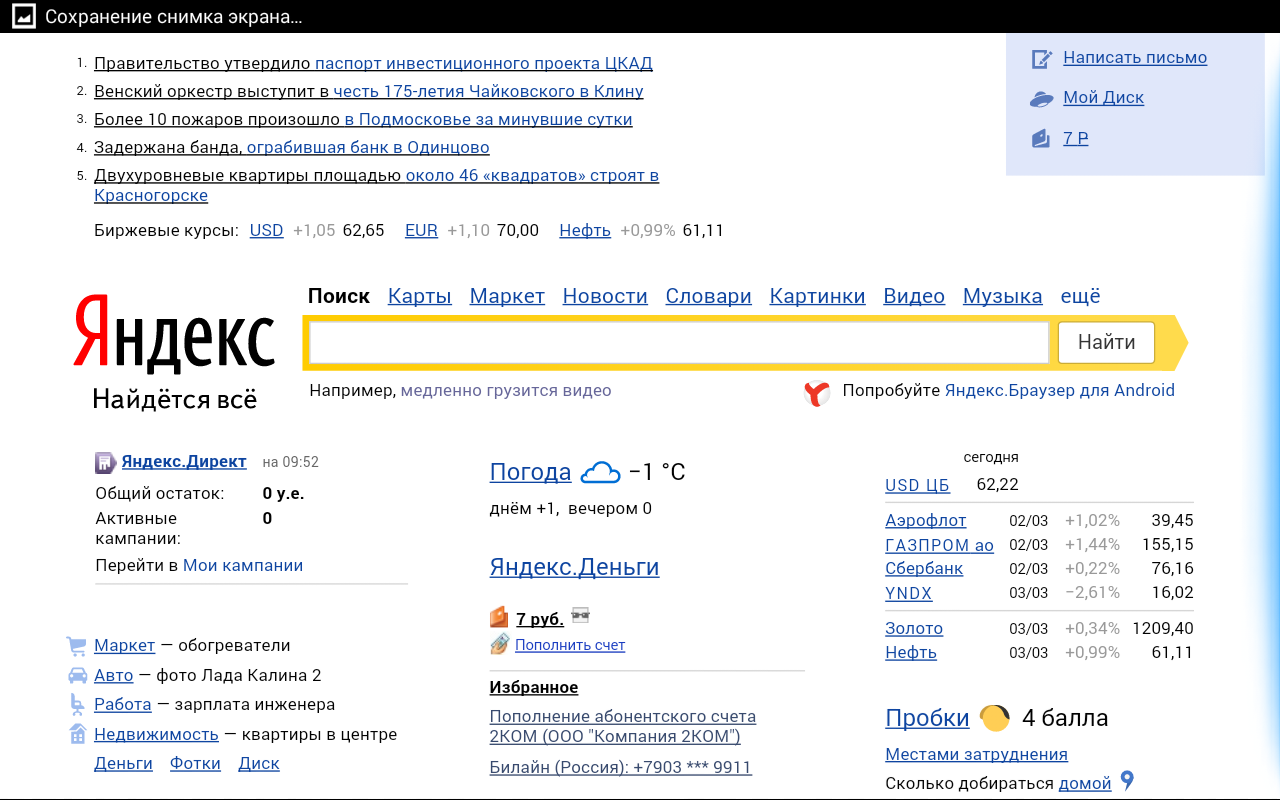This screenshot has width=1280, height=800.
Task: Expand the ещё services menu
Action: [1080, 296]
